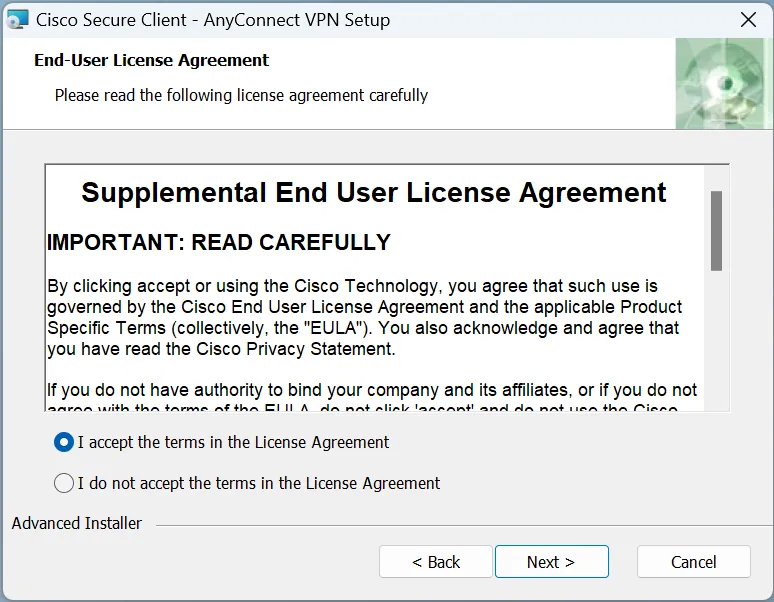The image size is (774, 602).
Task: Click the license agreement scrollbar thumb
Action: (x=716, y=230)
